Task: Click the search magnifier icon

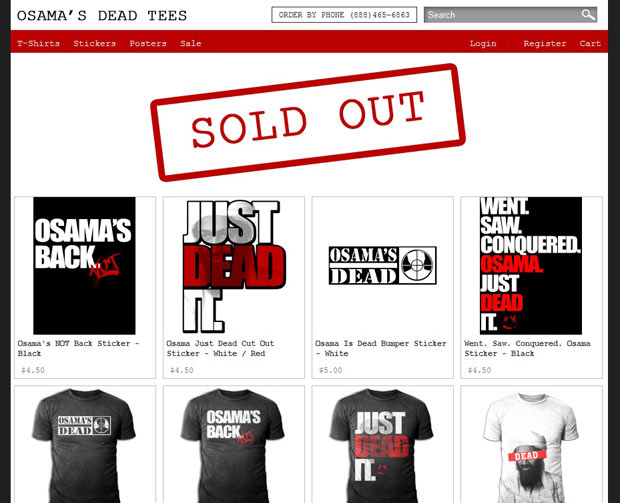Action: click(x=588, y=15)
